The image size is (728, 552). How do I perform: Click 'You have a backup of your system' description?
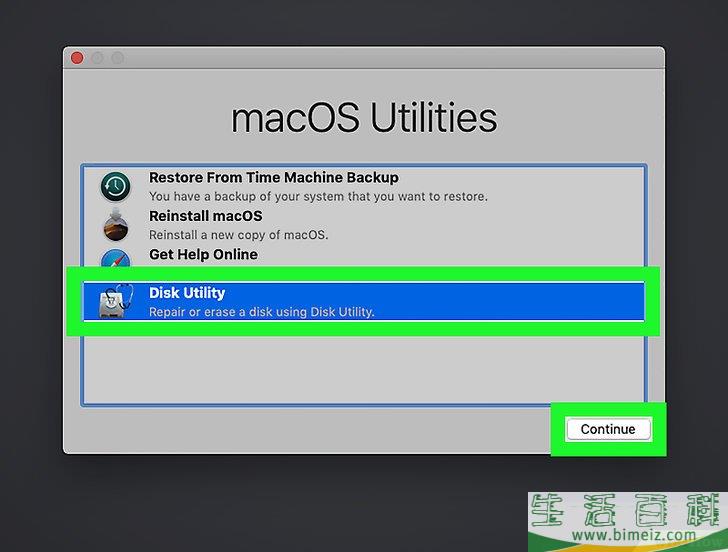pos(318,196)
